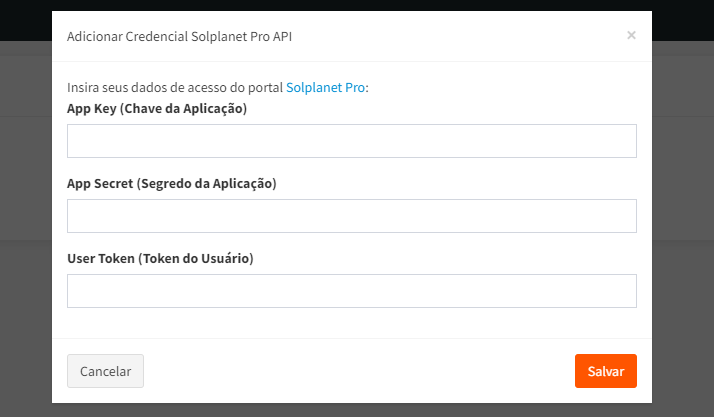Screen dimensions: 714x417
Task: Click the App Secret (Segredo da Aplicação) label
Action: [171, 184]
